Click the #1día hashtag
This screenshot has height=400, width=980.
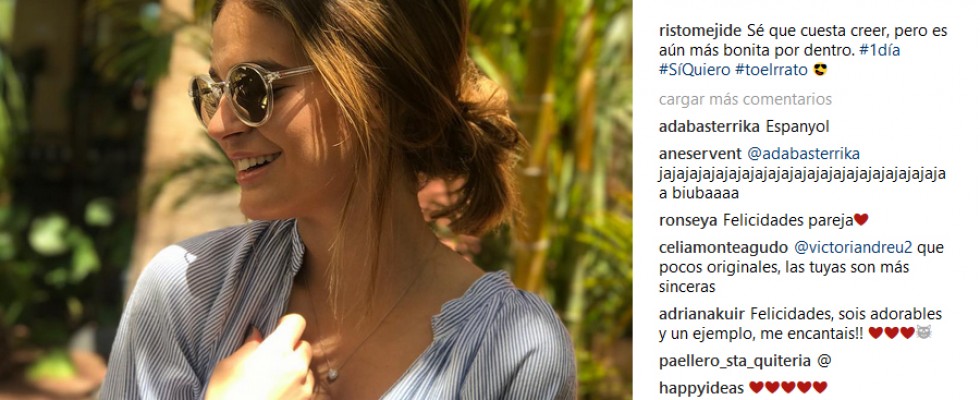(x=880, y=51)
